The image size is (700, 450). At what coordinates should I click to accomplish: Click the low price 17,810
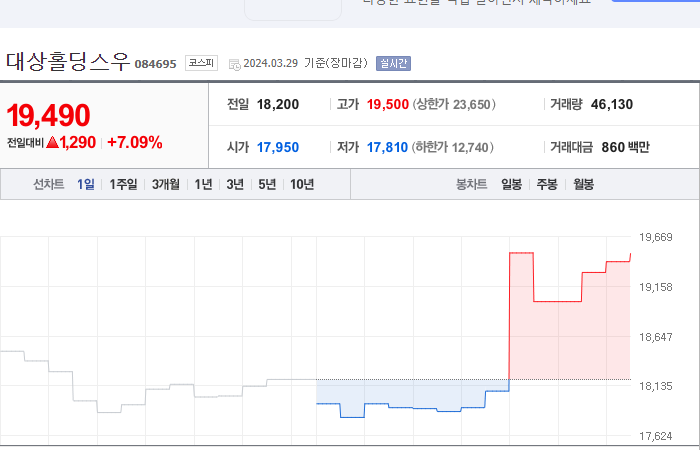(x=387, y=147)
